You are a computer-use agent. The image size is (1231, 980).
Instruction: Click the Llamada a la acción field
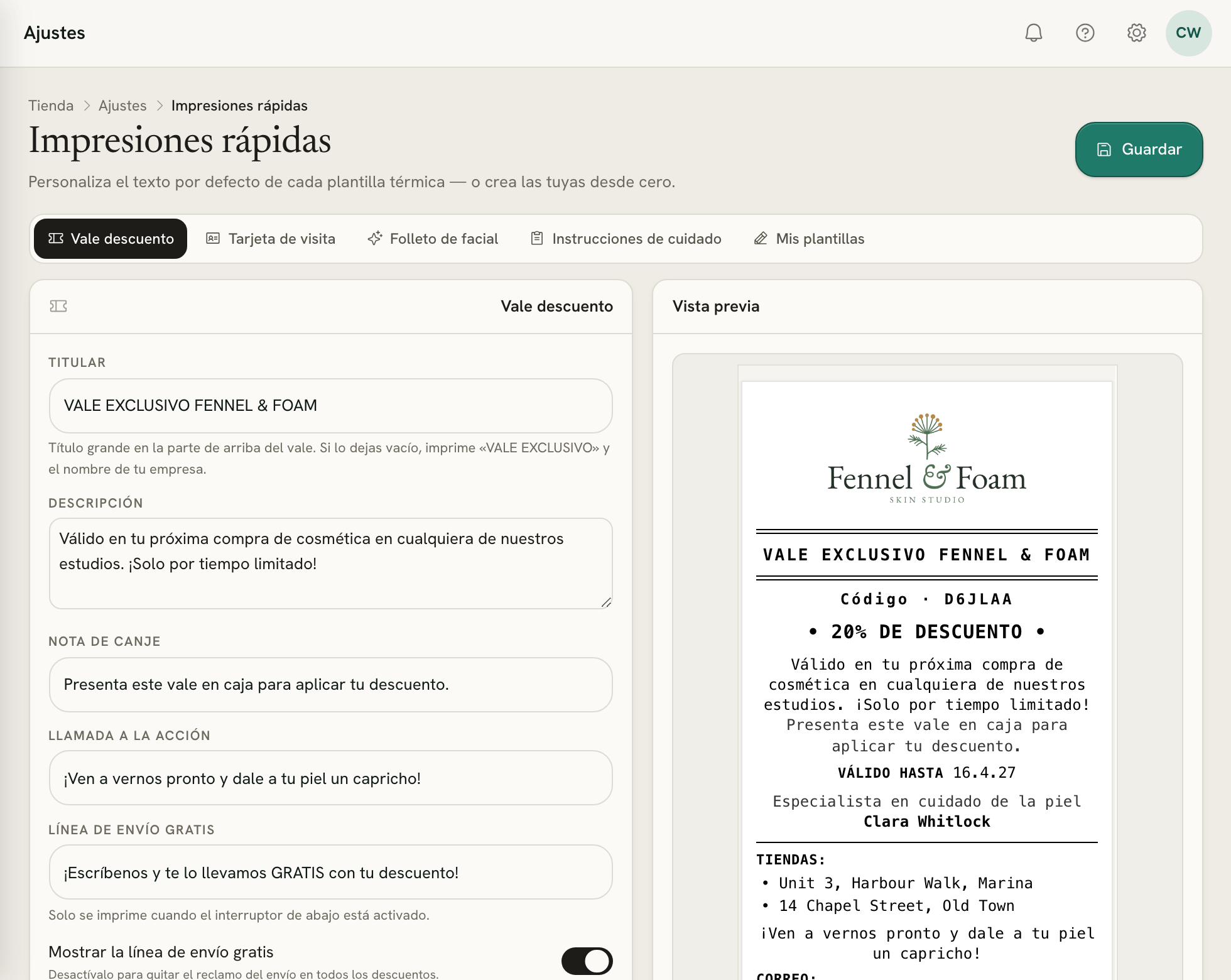tap(331, 778)
